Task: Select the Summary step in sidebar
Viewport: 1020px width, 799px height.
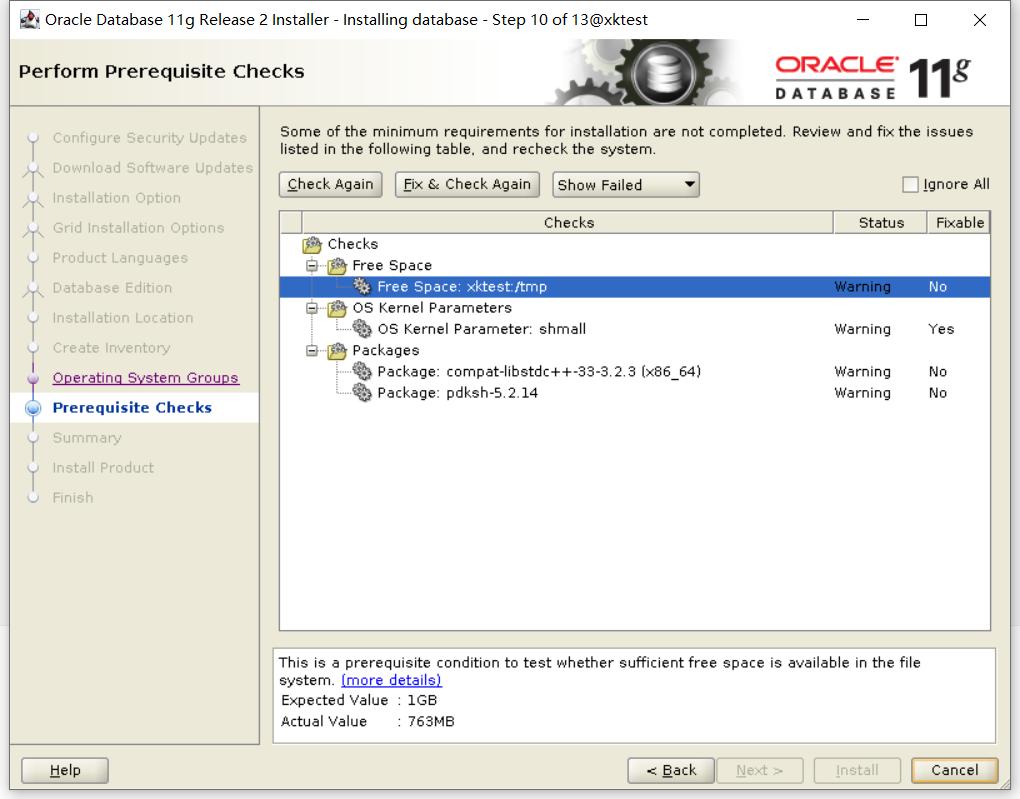Action: pos(87,438)
